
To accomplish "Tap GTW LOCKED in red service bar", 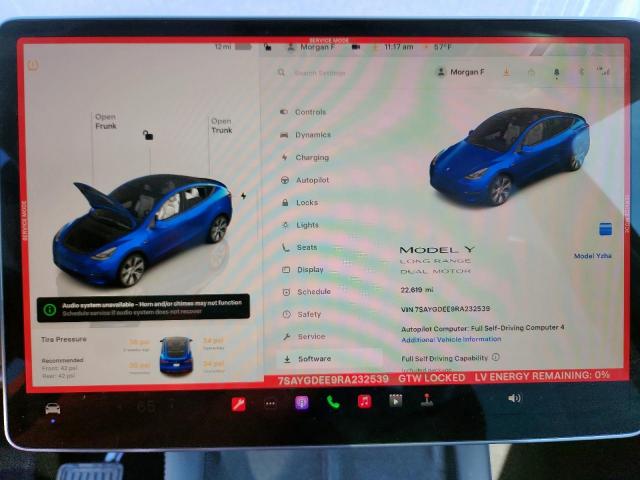I will (431, 378).
